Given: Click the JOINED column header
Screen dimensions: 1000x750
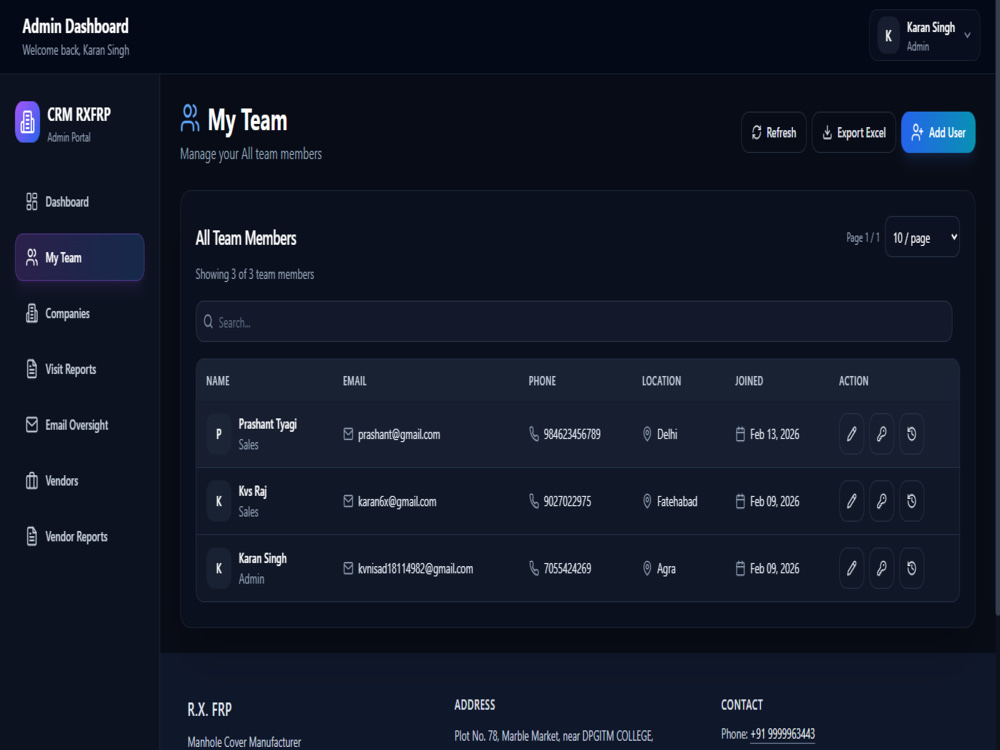Looking at the screenshot, I should coord(749,381).
